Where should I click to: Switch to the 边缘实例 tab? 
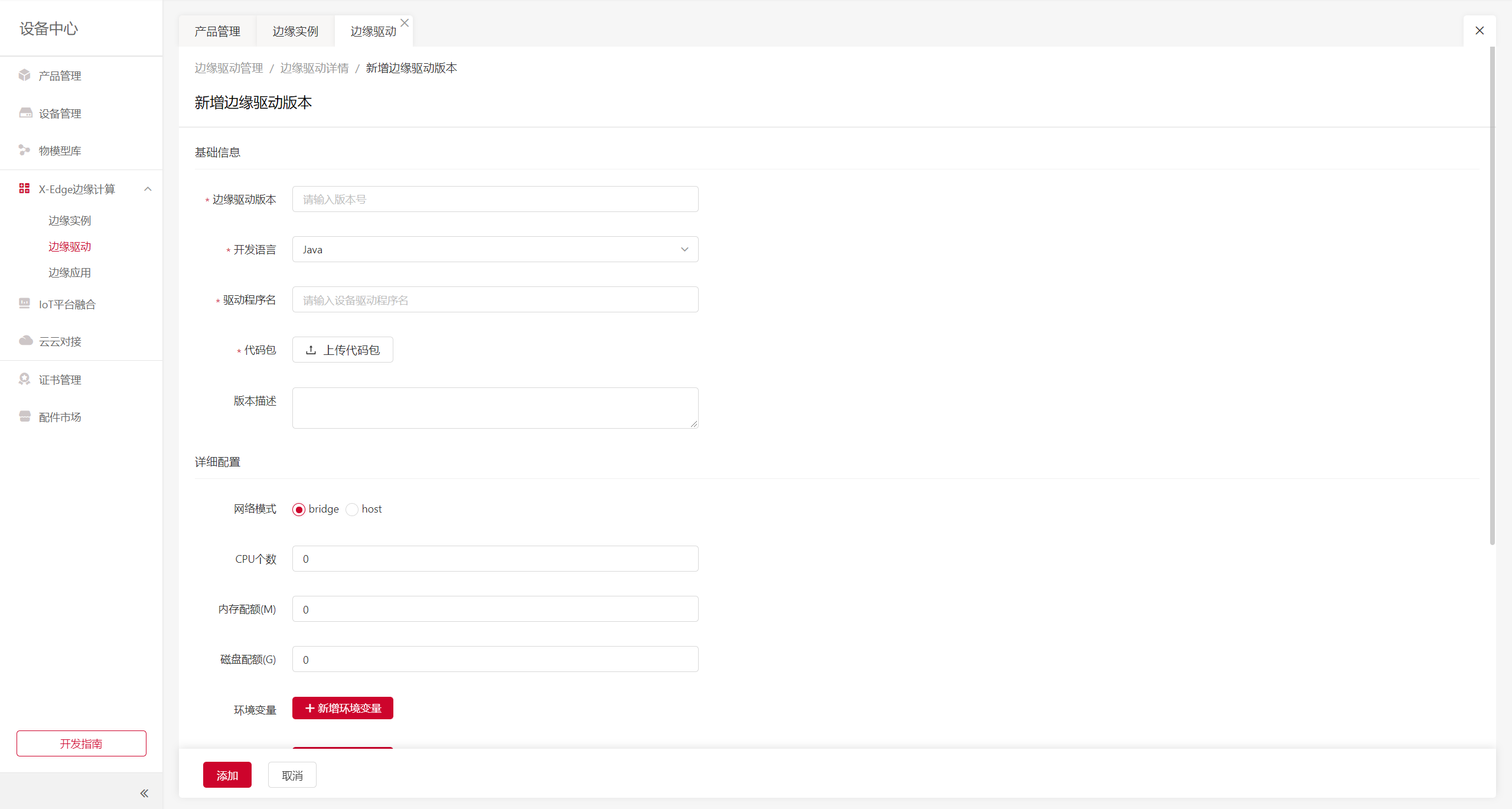coord(295,31)
